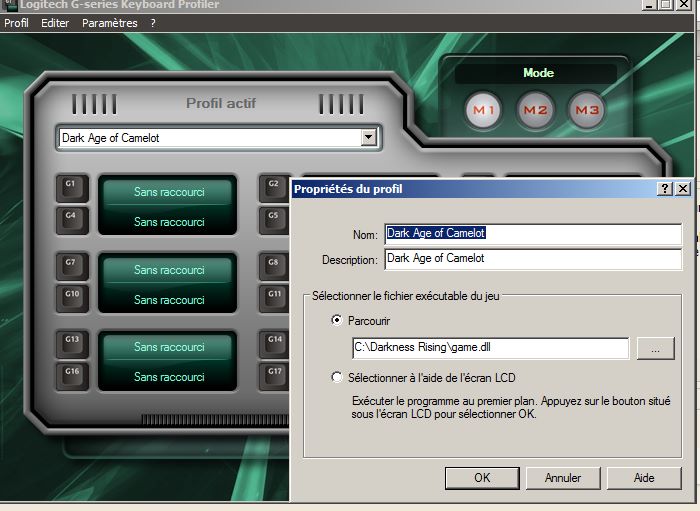This screenshot has width=700, height=511.
Task: Click the Aide button
Action: coord(644,478)
